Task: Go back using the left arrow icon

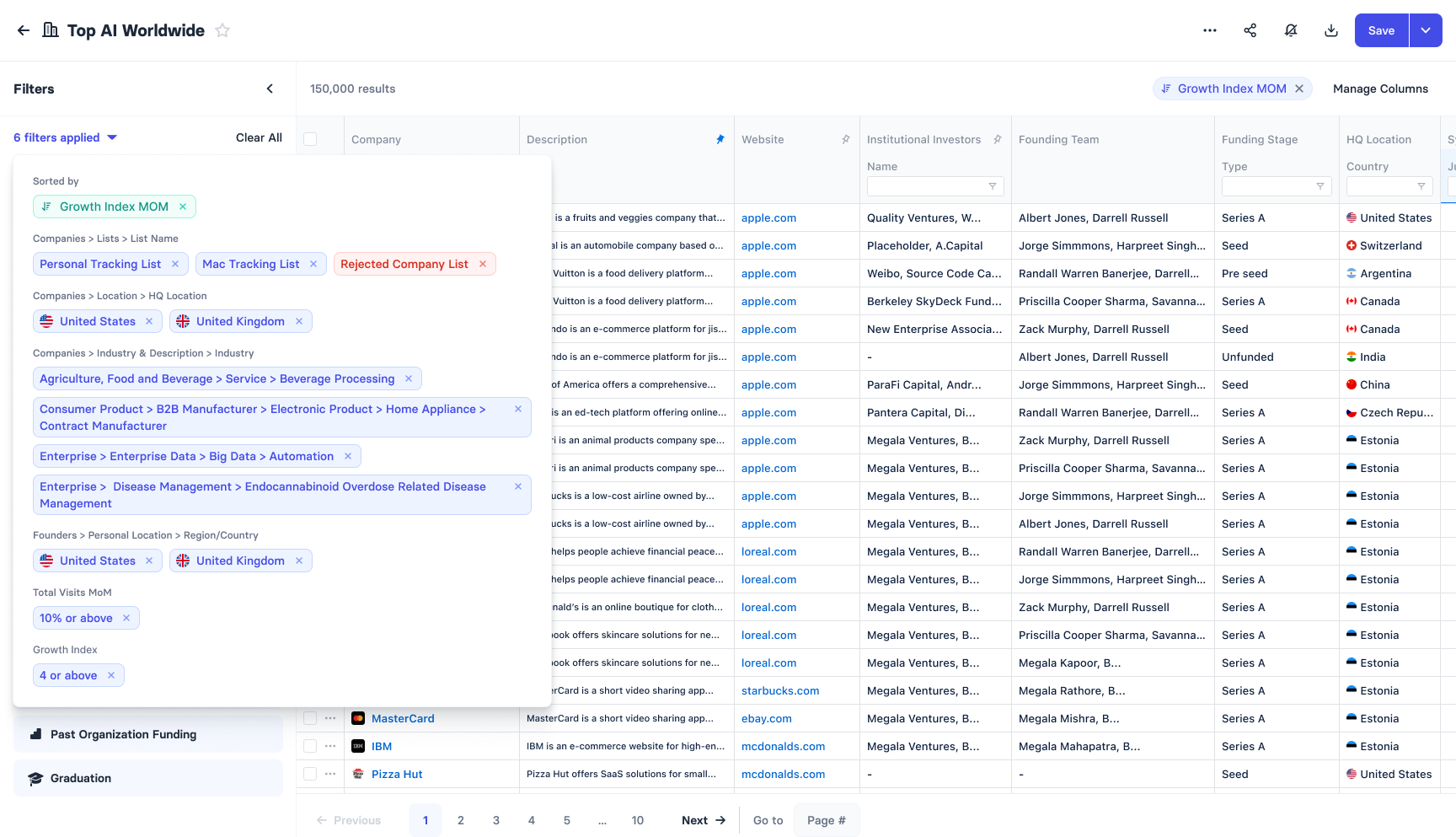Action: point(24,30)
